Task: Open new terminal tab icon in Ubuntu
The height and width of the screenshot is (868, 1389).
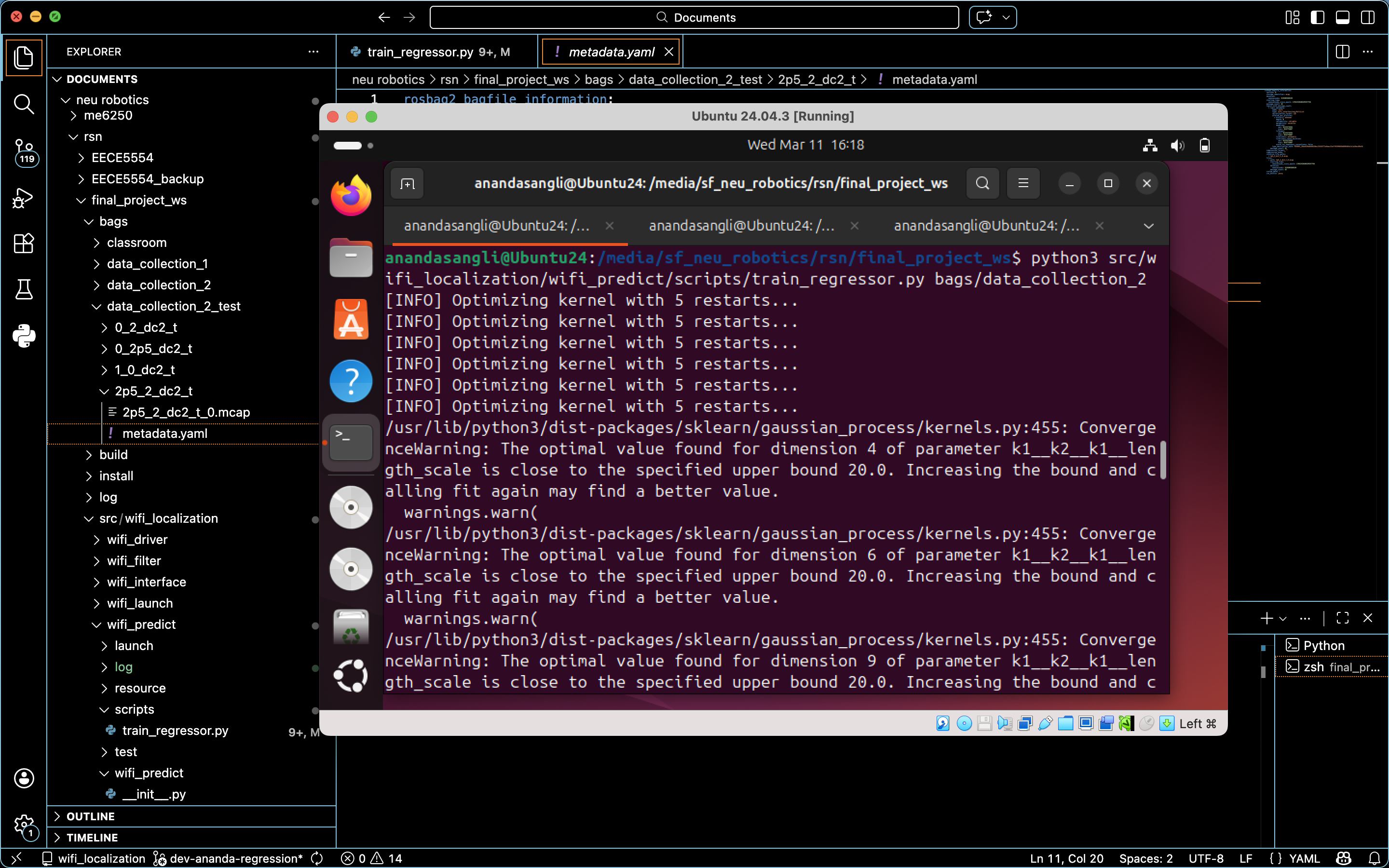Action: (407, 184)
